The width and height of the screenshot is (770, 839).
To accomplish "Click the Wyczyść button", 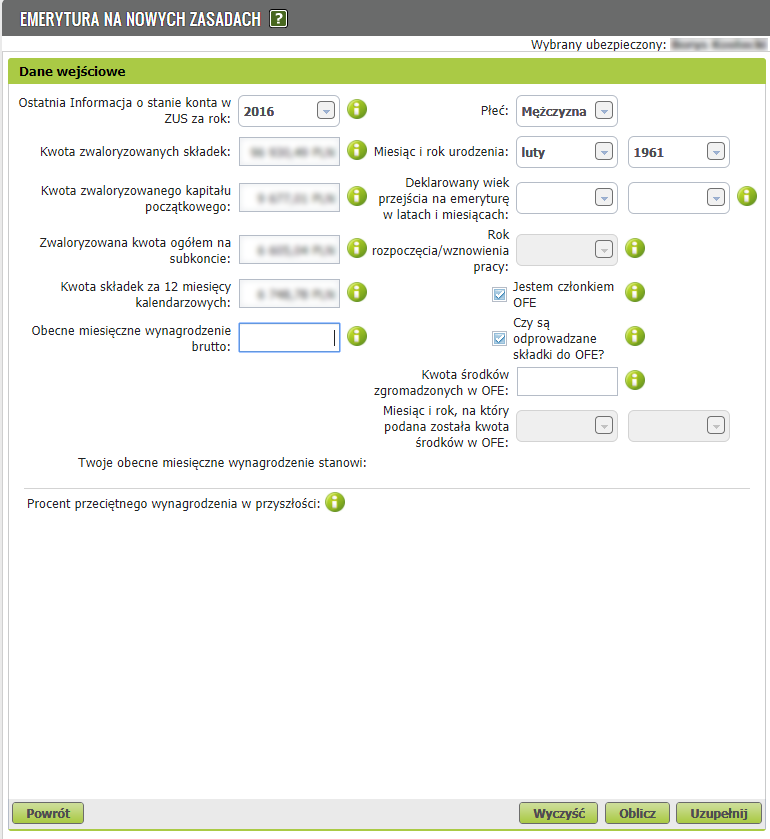I will pyautogui.click(x=559, y=813).
